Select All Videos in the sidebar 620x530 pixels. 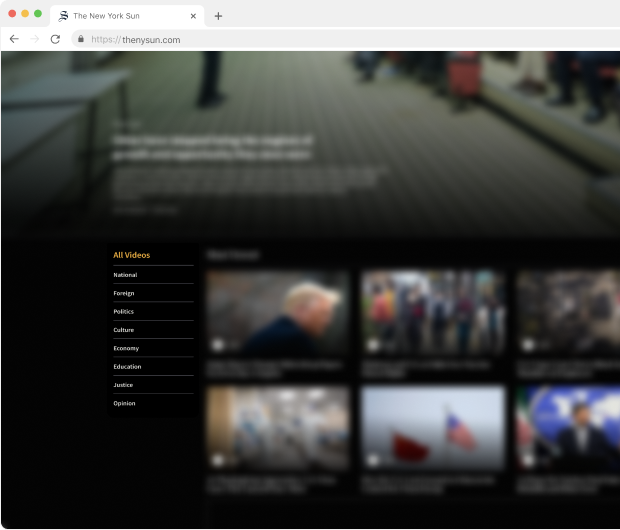tap(132, 255)
